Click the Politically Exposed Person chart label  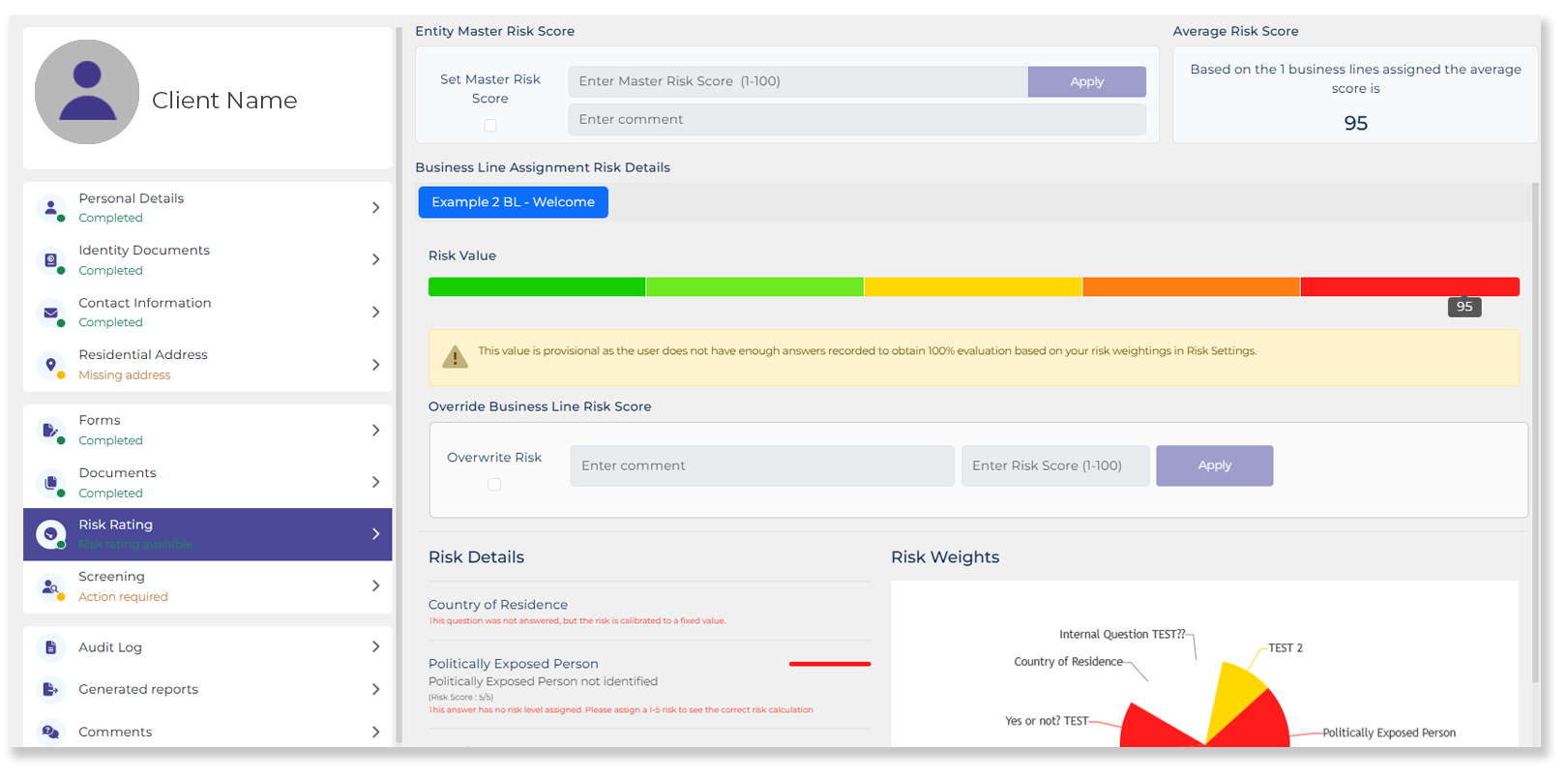(x=1389, y=733)
